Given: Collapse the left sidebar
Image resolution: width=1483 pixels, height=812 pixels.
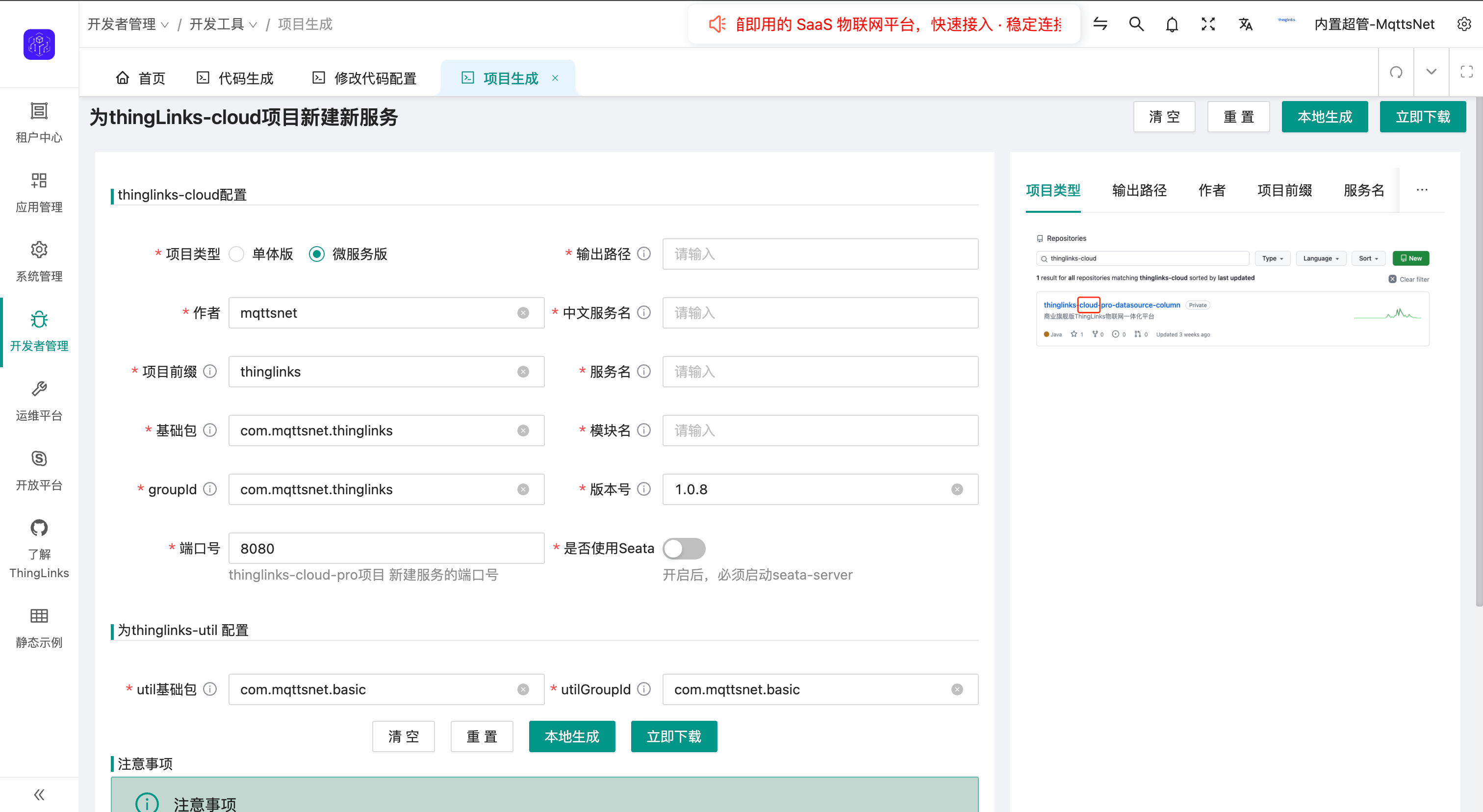Looking at the screenshot, I should click(x=39, y=795).
